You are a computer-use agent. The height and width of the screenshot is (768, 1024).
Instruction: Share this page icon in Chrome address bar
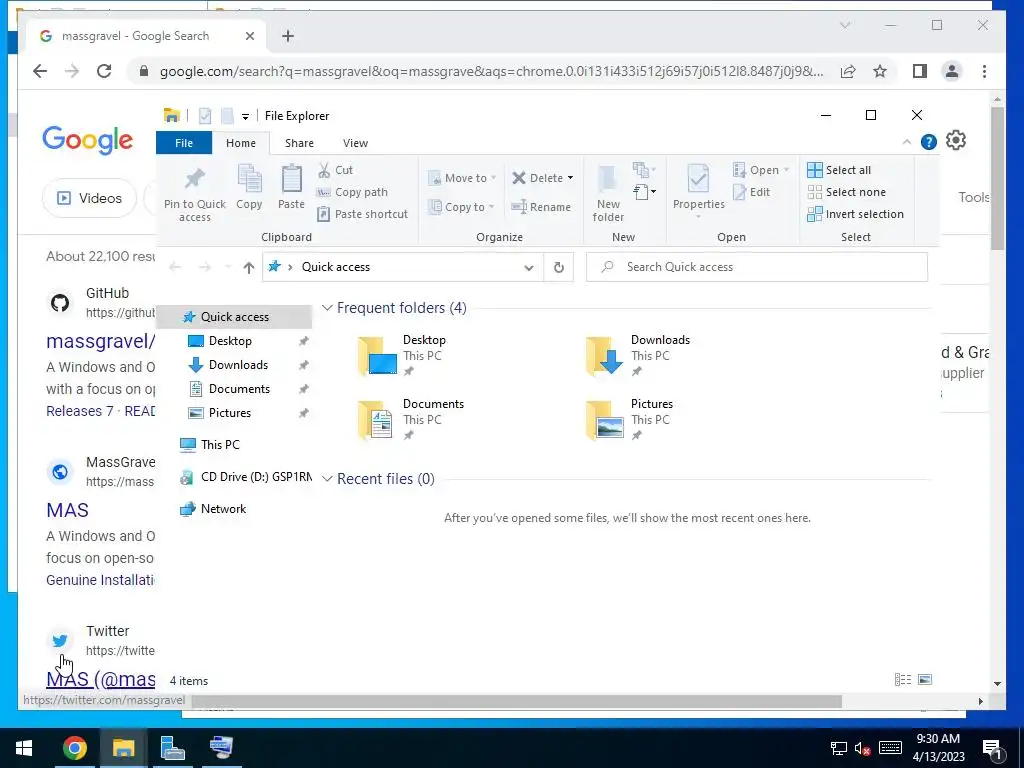[848, 71]
